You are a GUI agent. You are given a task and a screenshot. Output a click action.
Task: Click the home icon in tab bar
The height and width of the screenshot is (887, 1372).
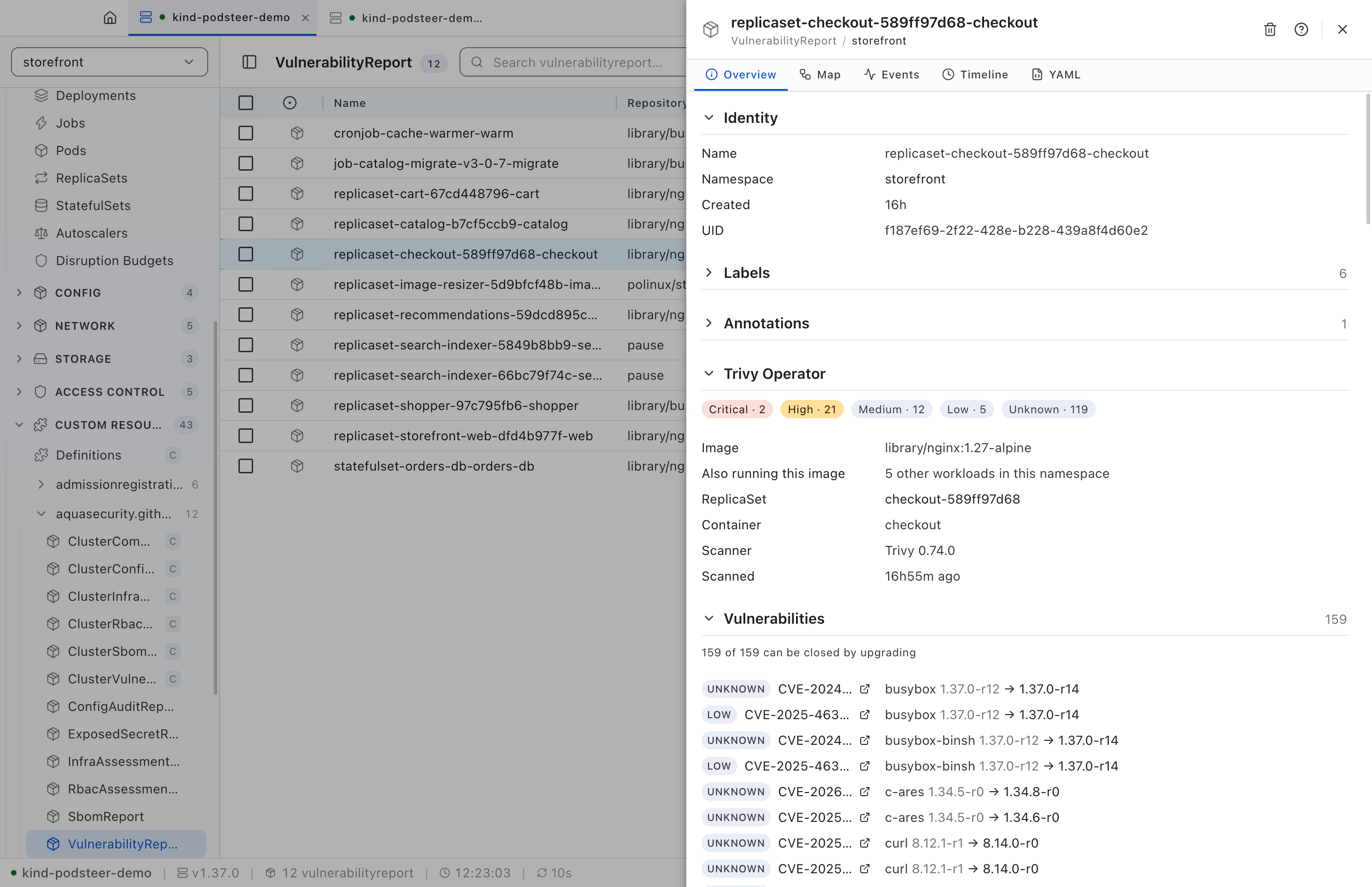tap(110, 18)
